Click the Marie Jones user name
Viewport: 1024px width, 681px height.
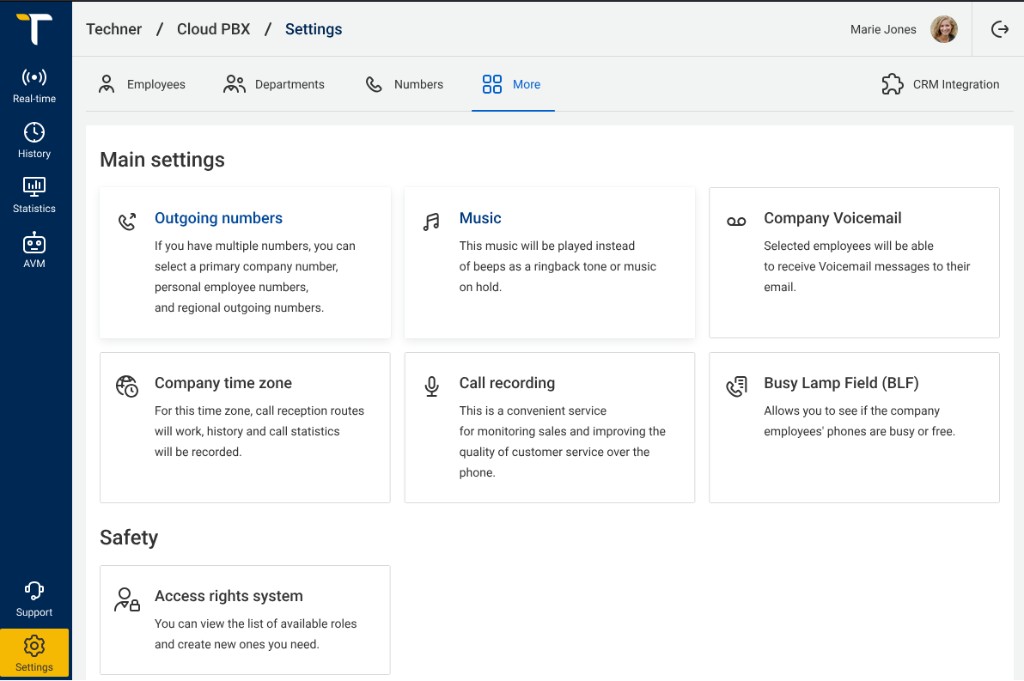pyautogui.click(x=883, y=29)
